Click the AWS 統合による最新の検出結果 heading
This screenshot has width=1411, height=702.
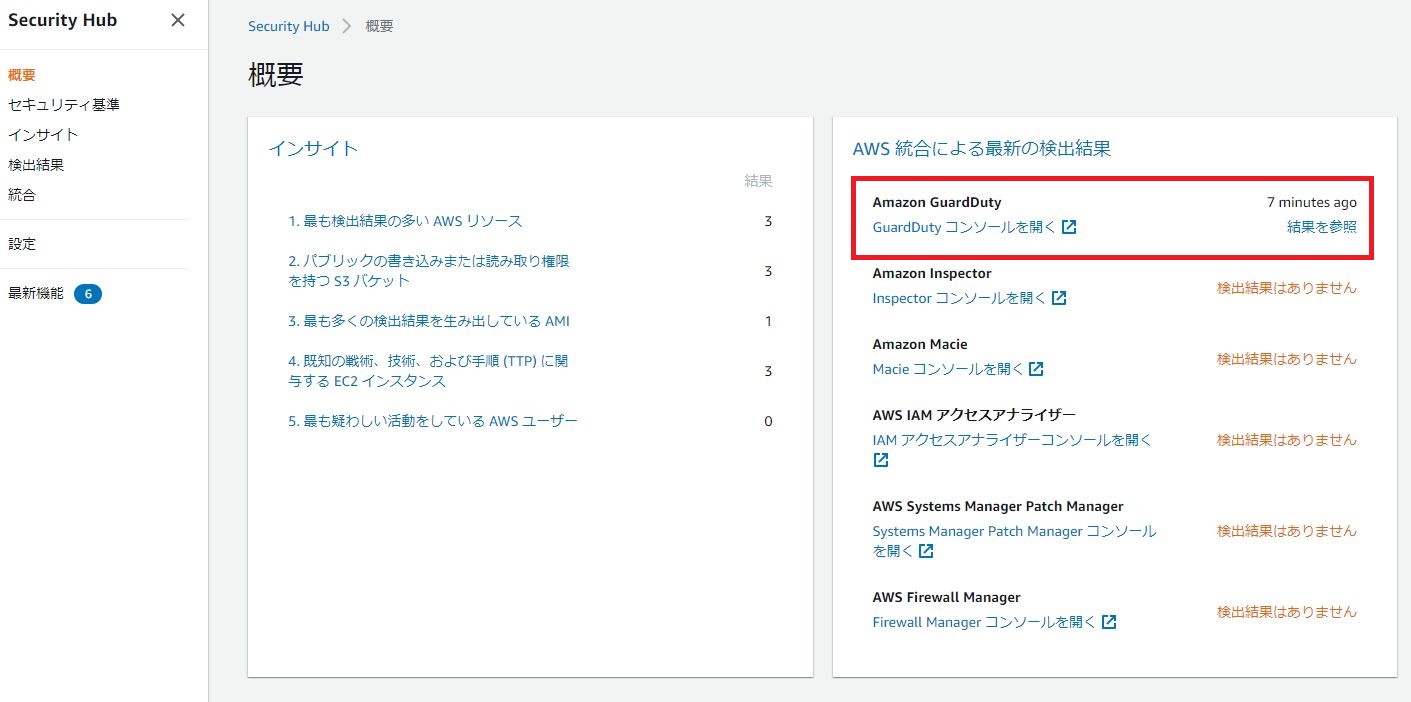pos(982,149)
